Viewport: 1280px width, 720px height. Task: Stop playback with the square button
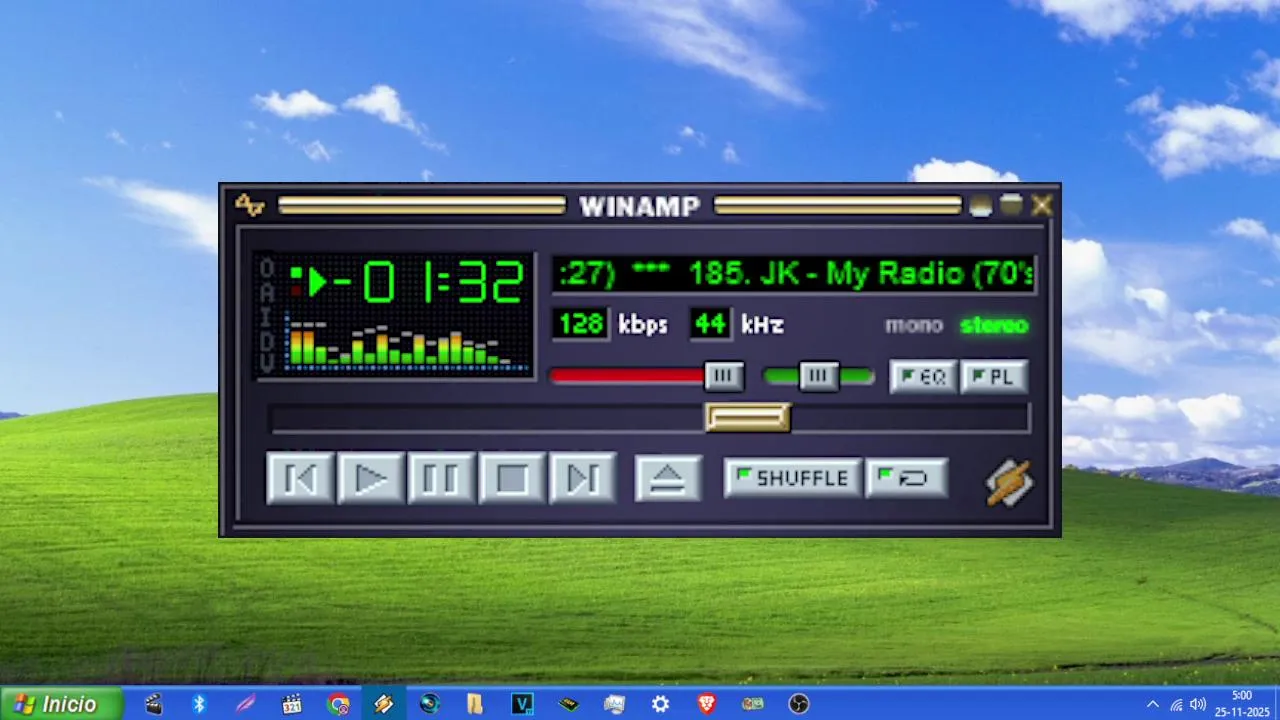[x=512, y=478]
